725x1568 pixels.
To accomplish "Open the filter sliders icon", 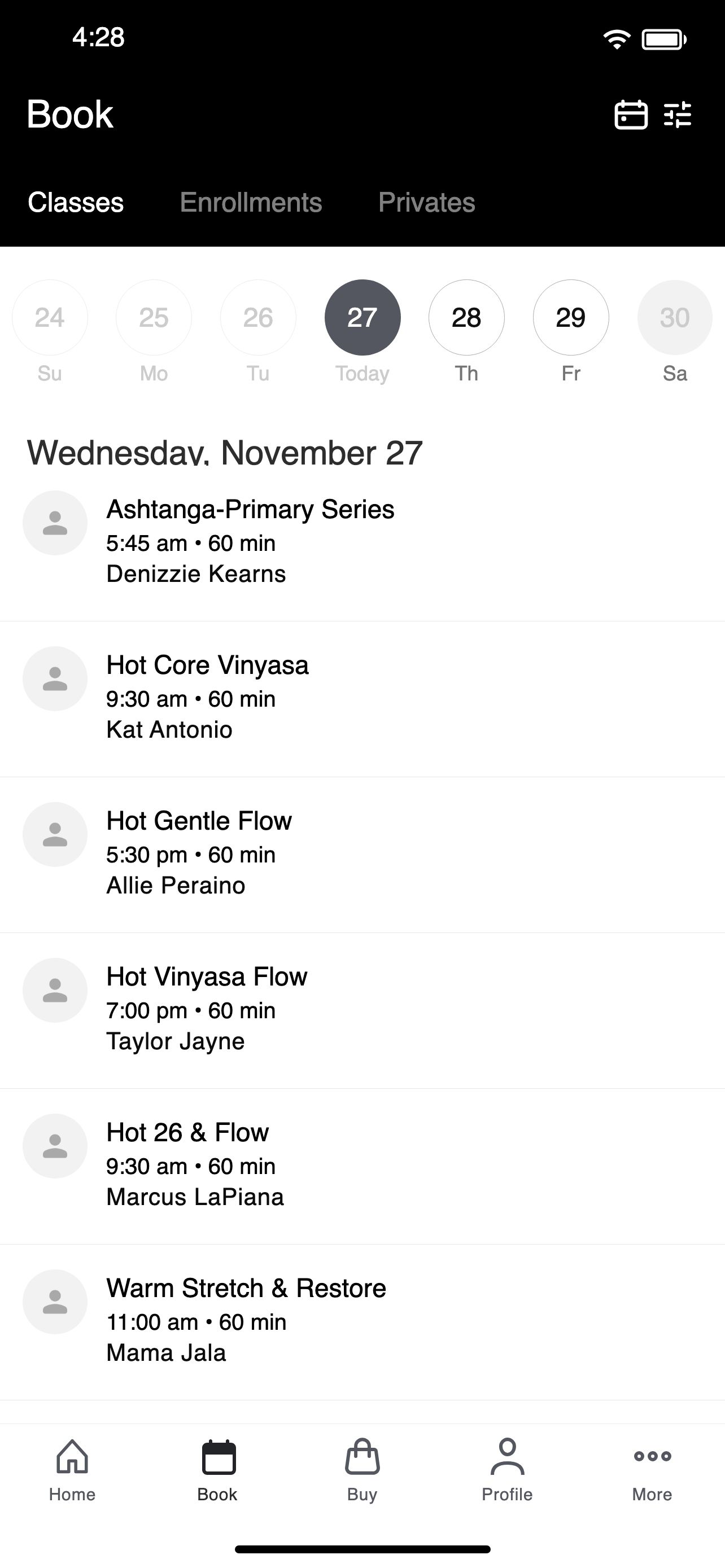I will pyautogui.click(x=678, y=115).
